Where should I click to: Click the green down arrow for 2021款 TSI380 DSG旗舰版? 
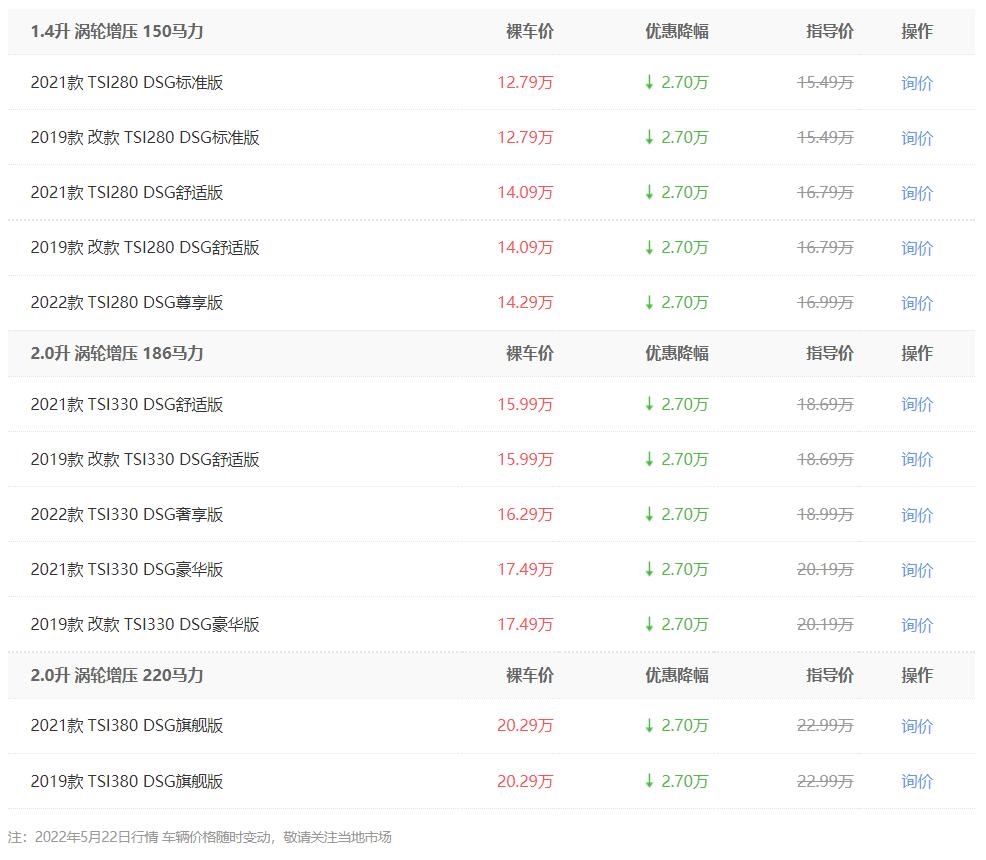[650, 725]
